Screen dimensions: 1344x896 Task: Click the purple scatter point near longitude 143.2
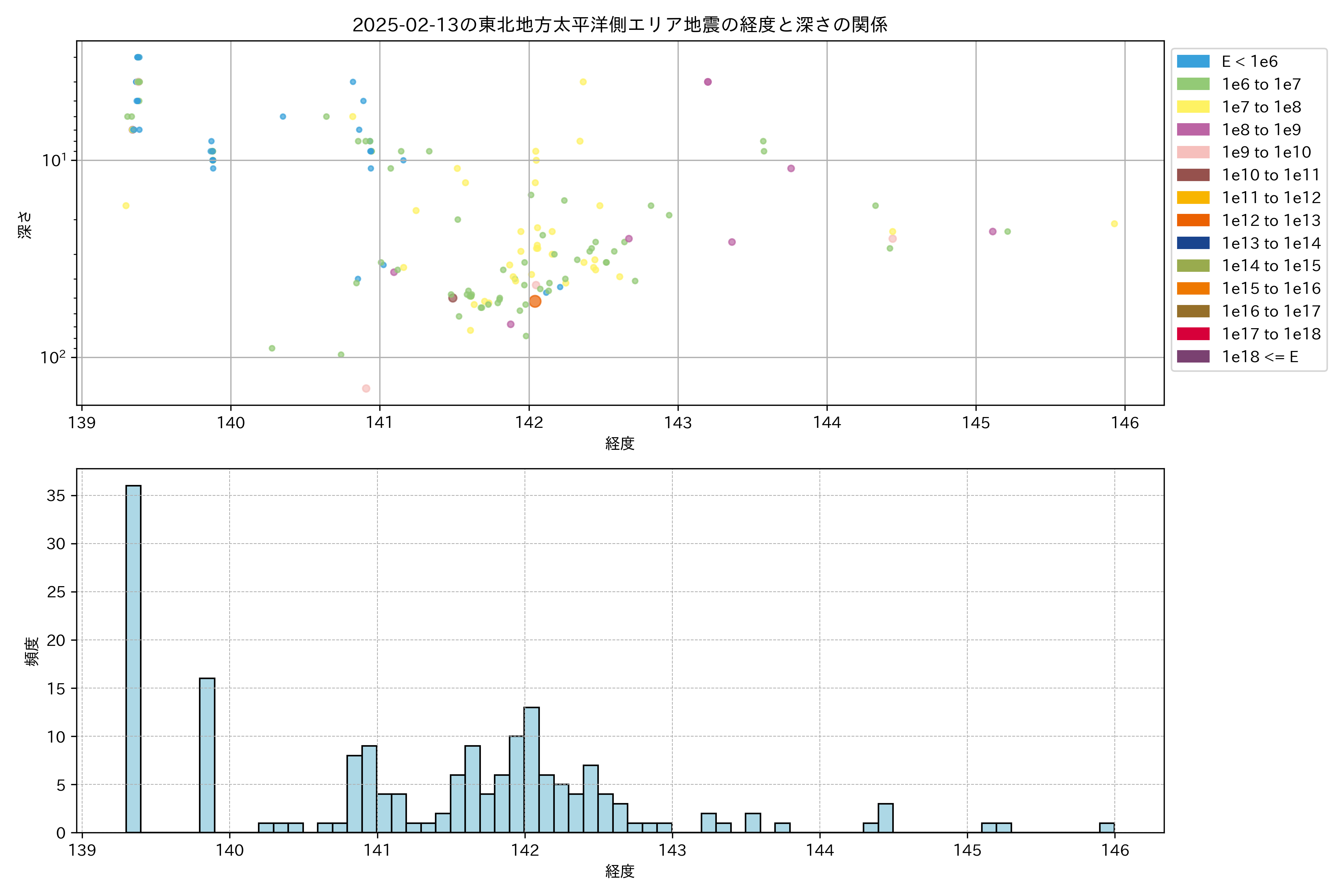click(x=708, y=82)
